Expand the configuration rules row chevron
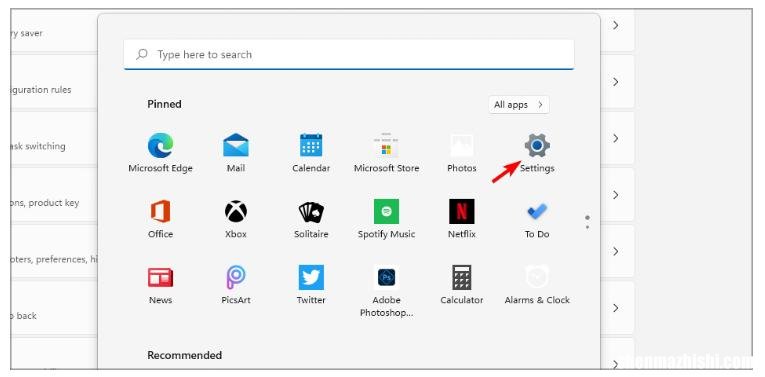765x377 pixels. [x=616, y=81]
